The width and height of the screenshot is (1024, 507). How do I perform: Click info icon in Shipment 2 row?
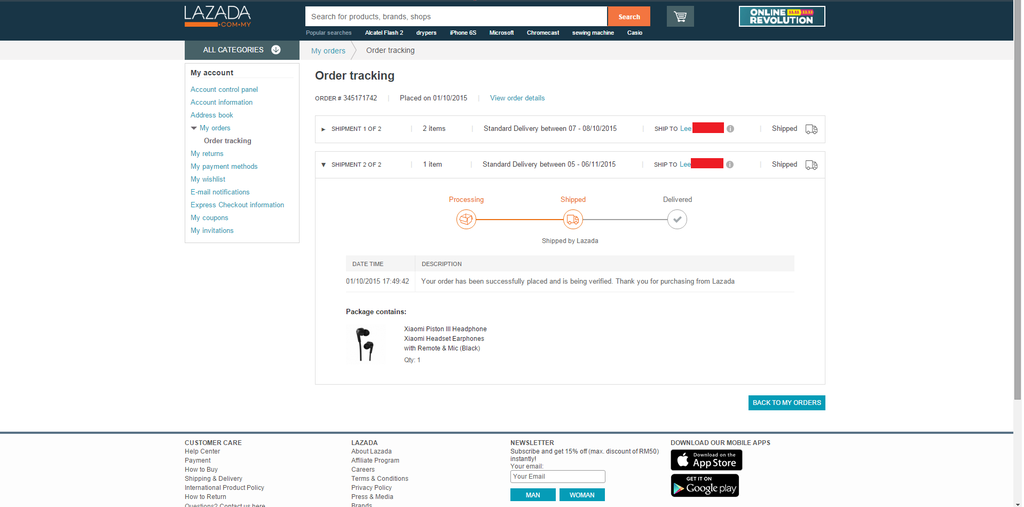coord(730,165)
